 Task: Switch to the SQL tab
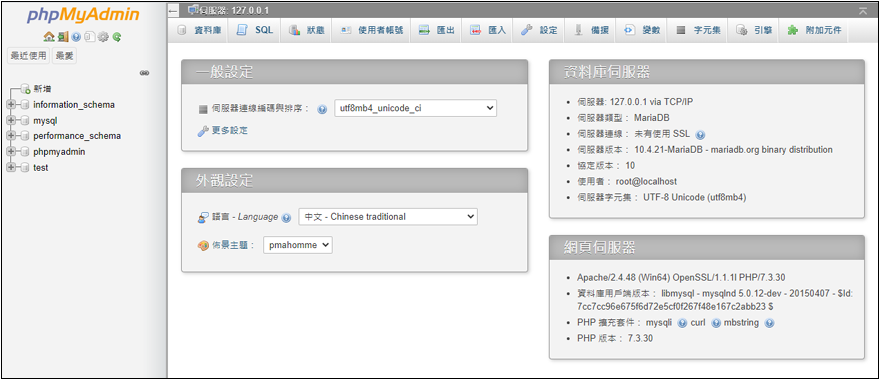(x=256, y=31)
